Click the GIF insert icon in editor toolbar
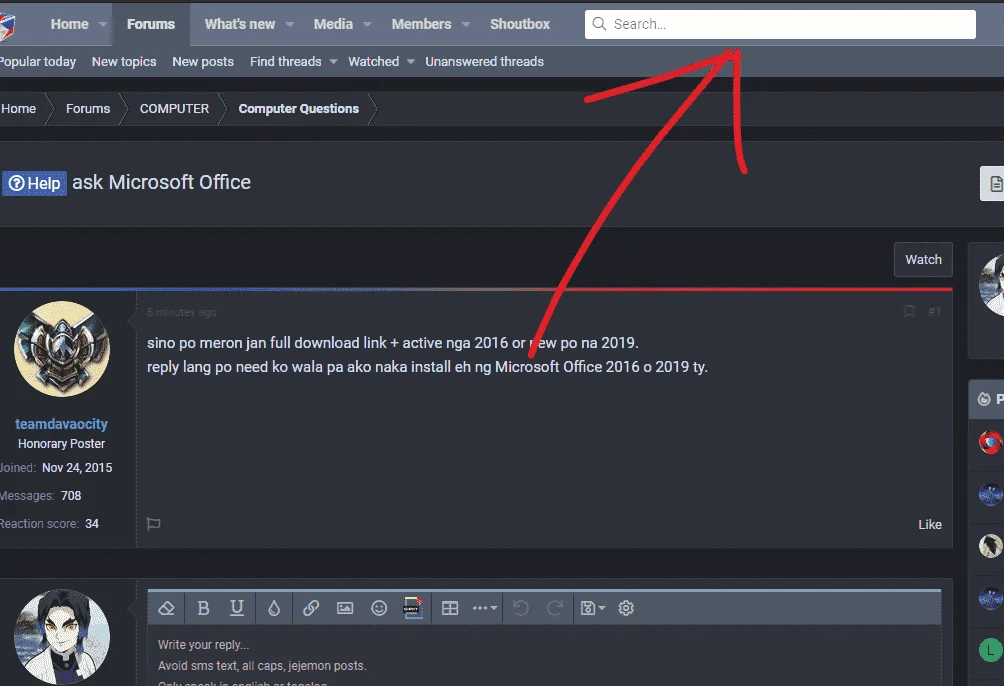The height and width of the screenshot is (686, 1004). point(413,608)
